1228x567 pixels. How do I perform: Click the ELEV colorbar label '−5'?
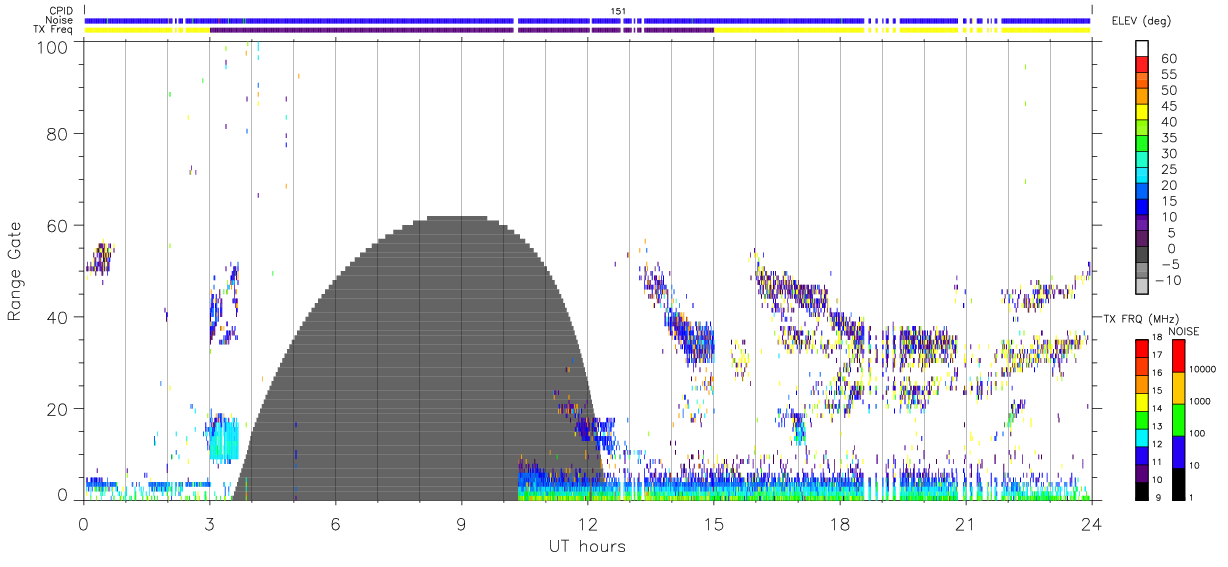pyautogui.click(x=1168, y=264)
